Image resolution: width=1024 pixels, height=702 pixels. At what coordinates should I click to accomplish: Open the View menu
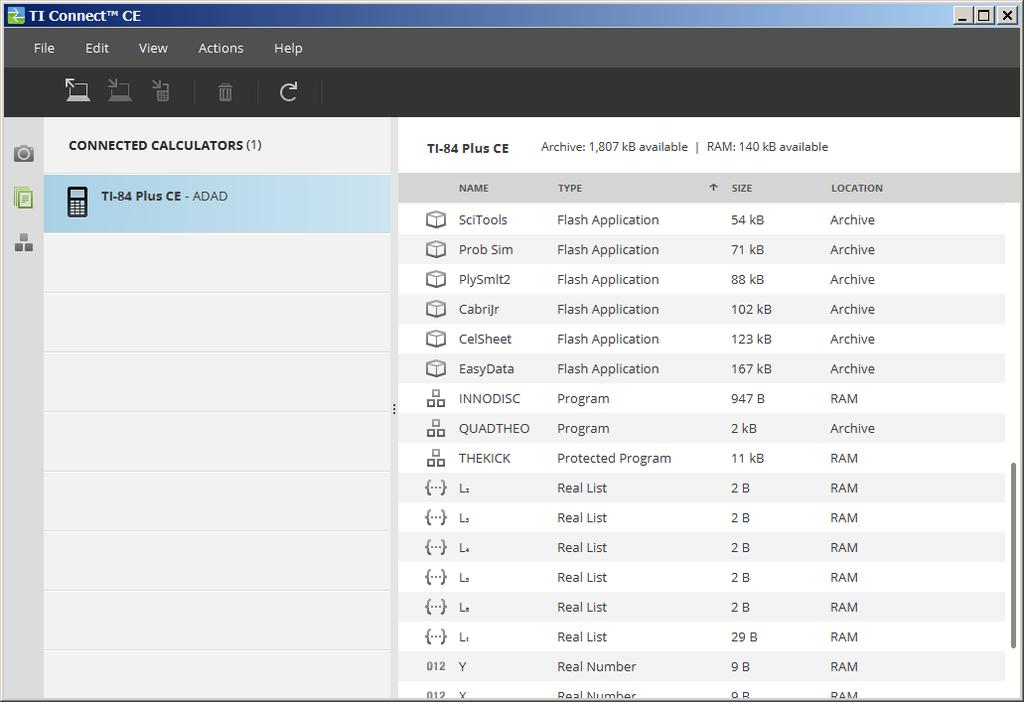pos(153,48)
